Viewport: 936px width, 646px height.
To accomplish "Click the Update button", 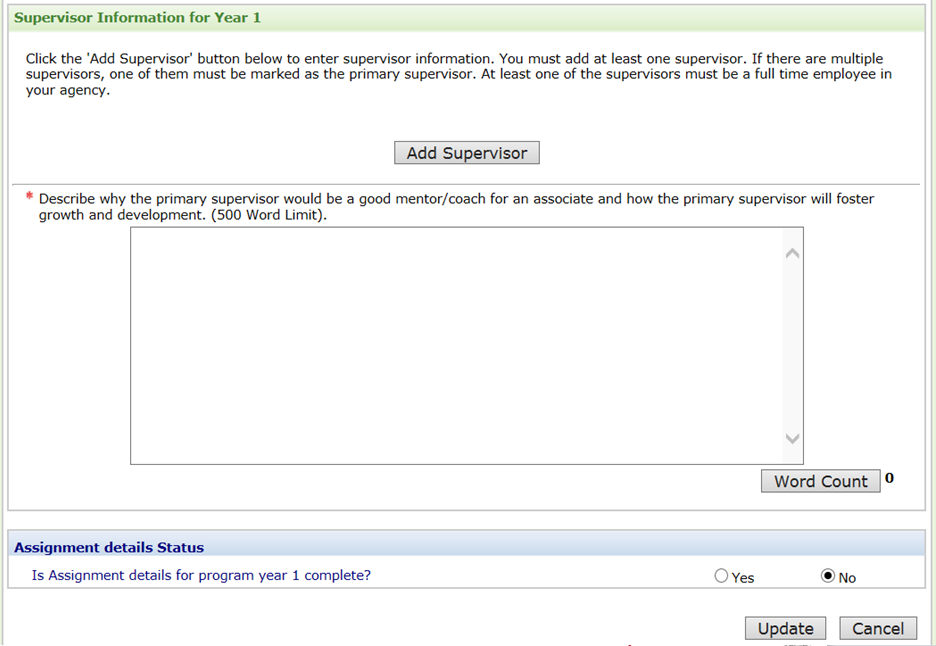I will click(785, 628).
